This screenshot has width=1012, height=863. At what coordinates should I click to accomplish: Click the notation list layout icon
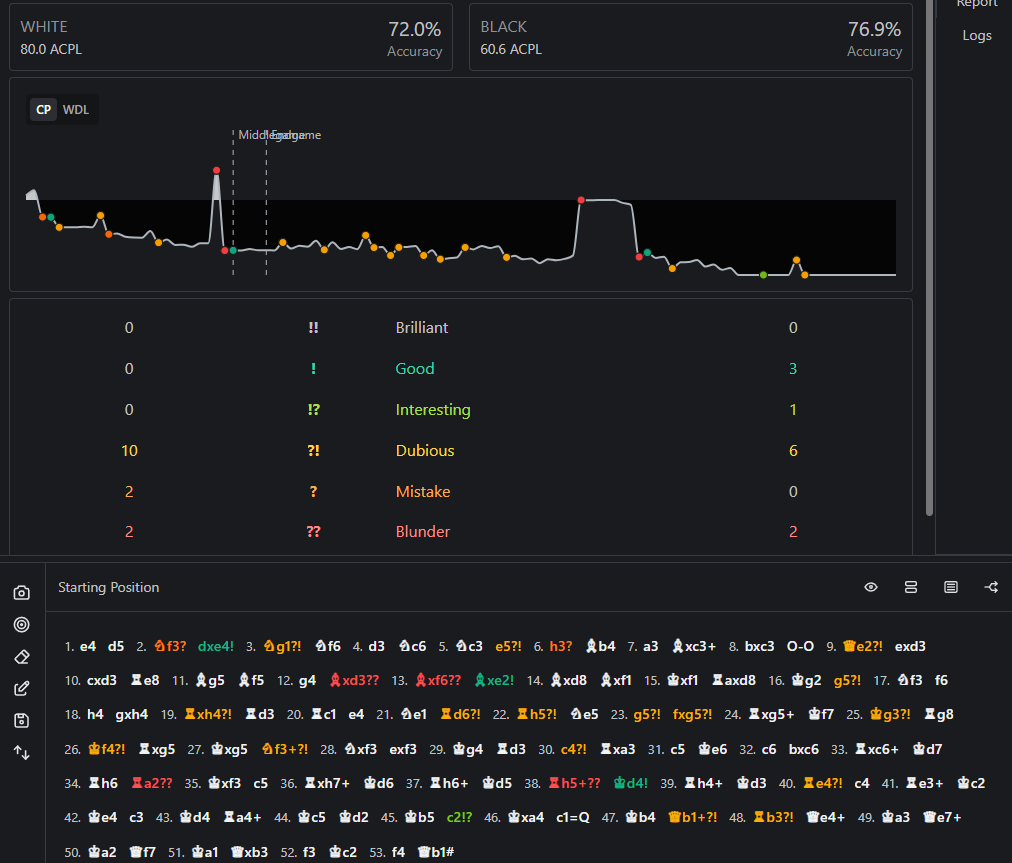pos(951,587)
